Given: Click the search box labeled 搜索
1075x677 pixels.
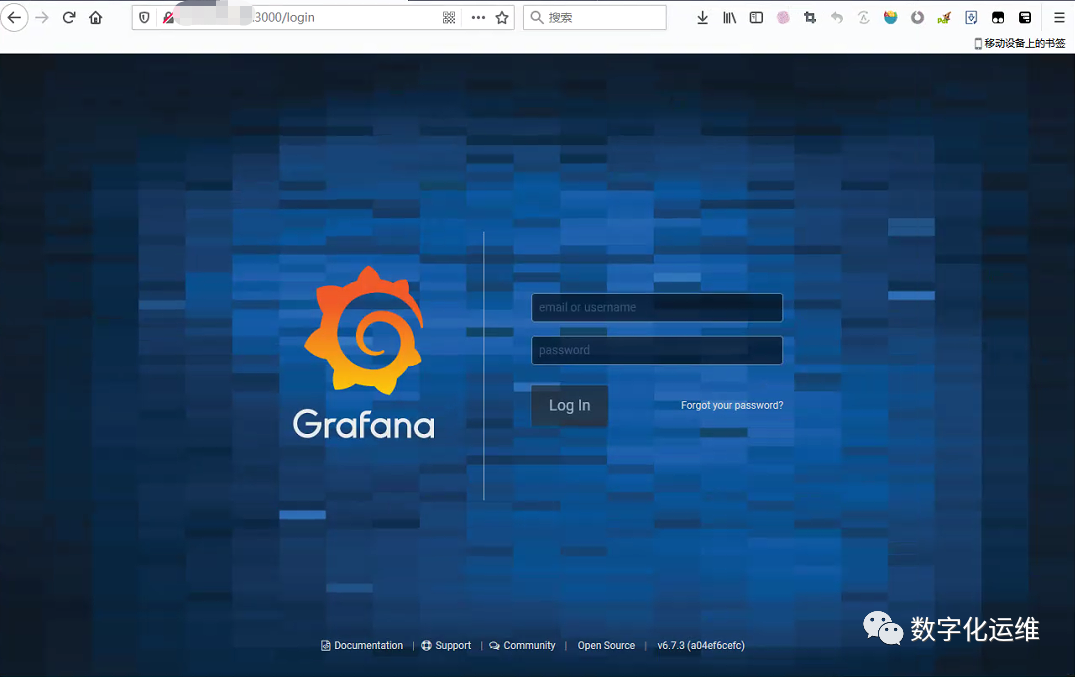Looking at the screenshot, I should pyautogui.click(x=594, y=18).
